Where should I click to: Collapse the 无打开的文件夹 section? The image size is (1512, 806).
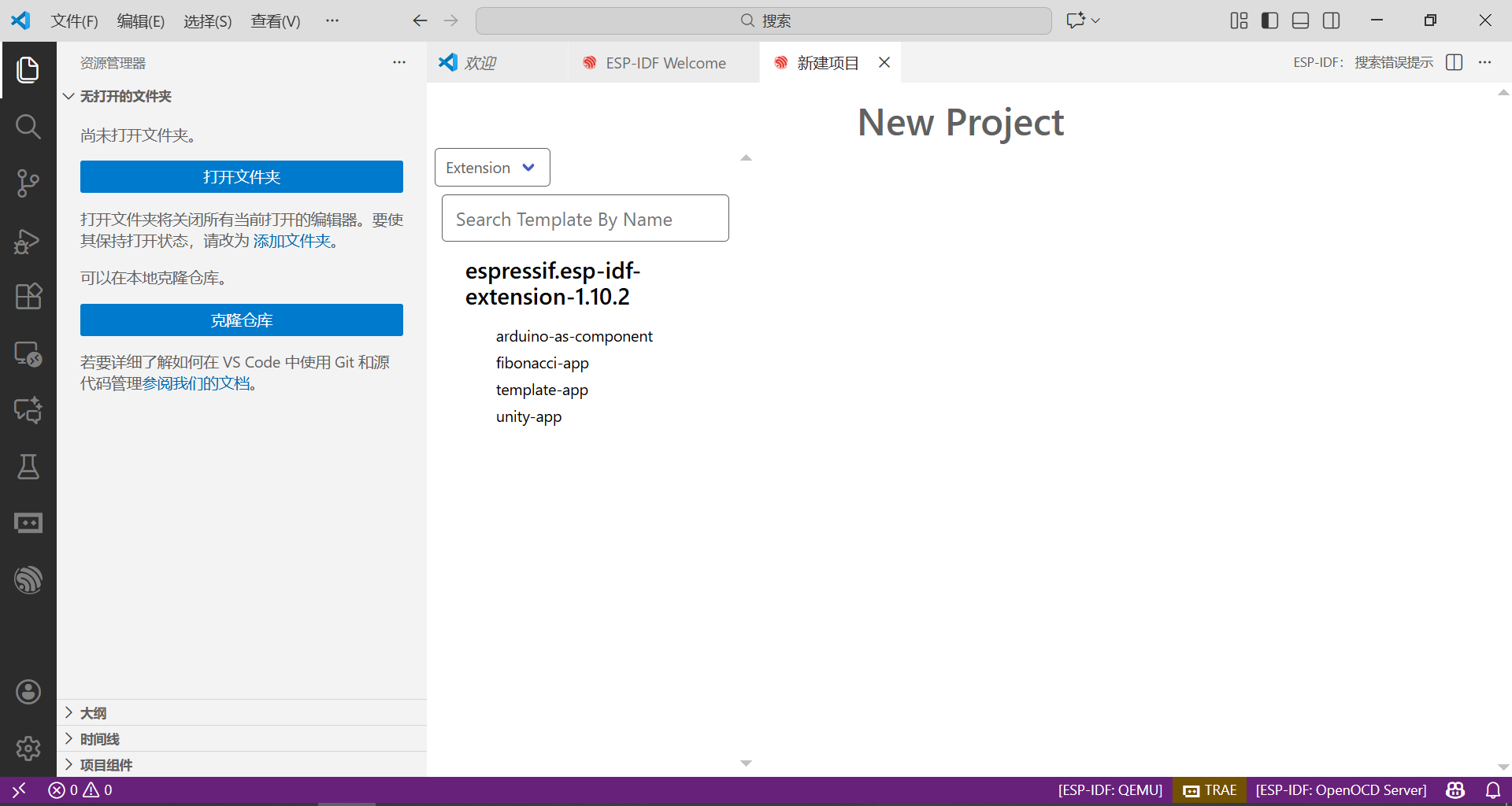pyautogui.click(x=242, y=96)
